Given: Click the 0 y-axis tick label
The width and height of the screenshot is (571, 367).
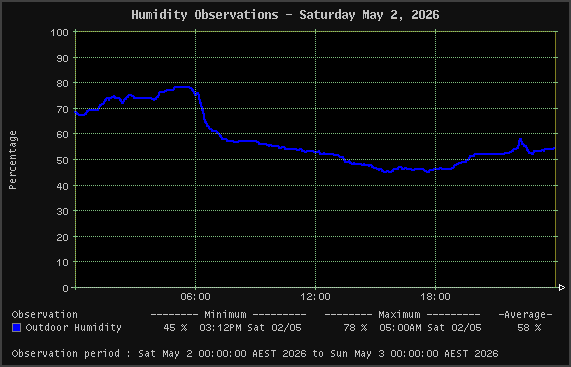Looking at the screenshot, I should coord(66,288).
